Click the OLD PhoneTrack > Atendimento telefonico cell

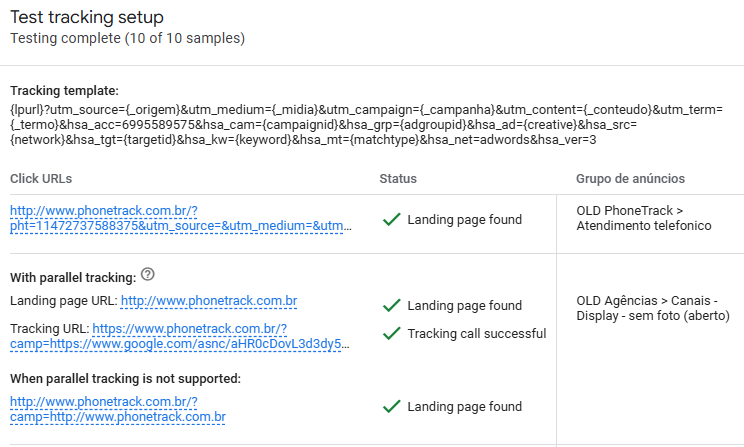pyautogui.click(x=643, y=218)
